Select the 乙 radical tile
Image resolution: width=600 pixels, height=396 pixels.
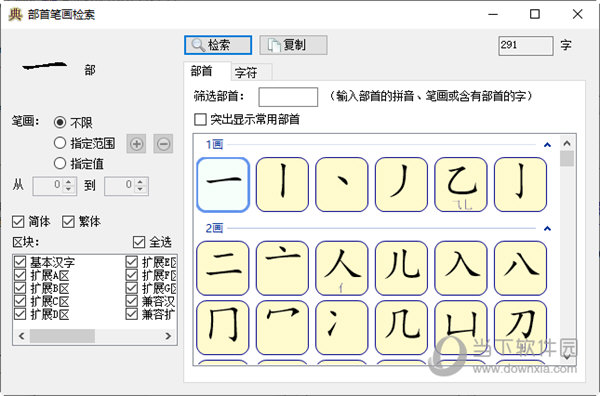[x=461, y=184]
